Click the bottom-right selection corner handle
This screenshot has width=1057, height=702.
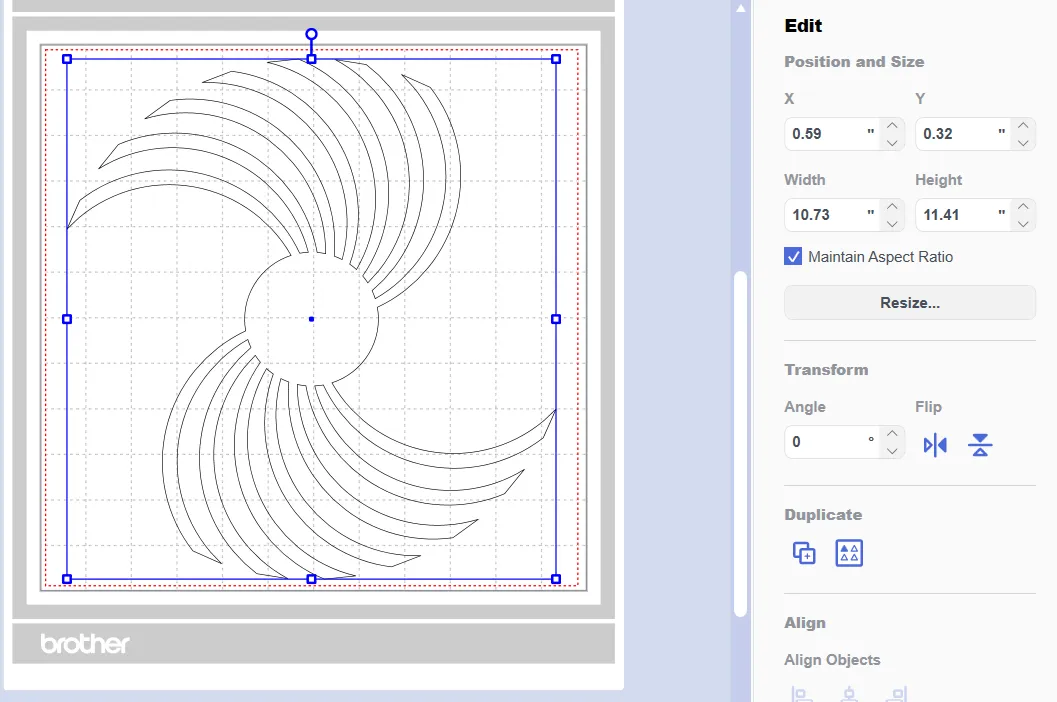pos(556,579)
